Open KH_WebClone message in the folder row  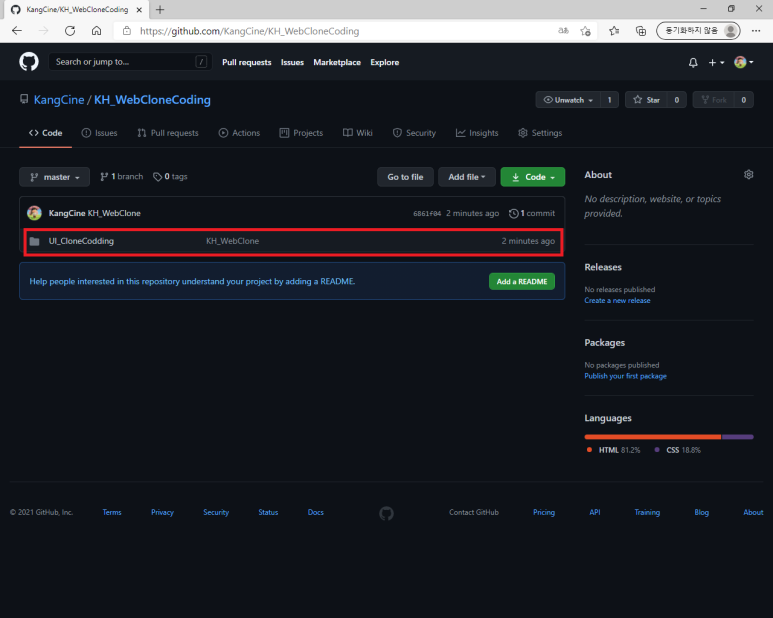click(233, 241)
